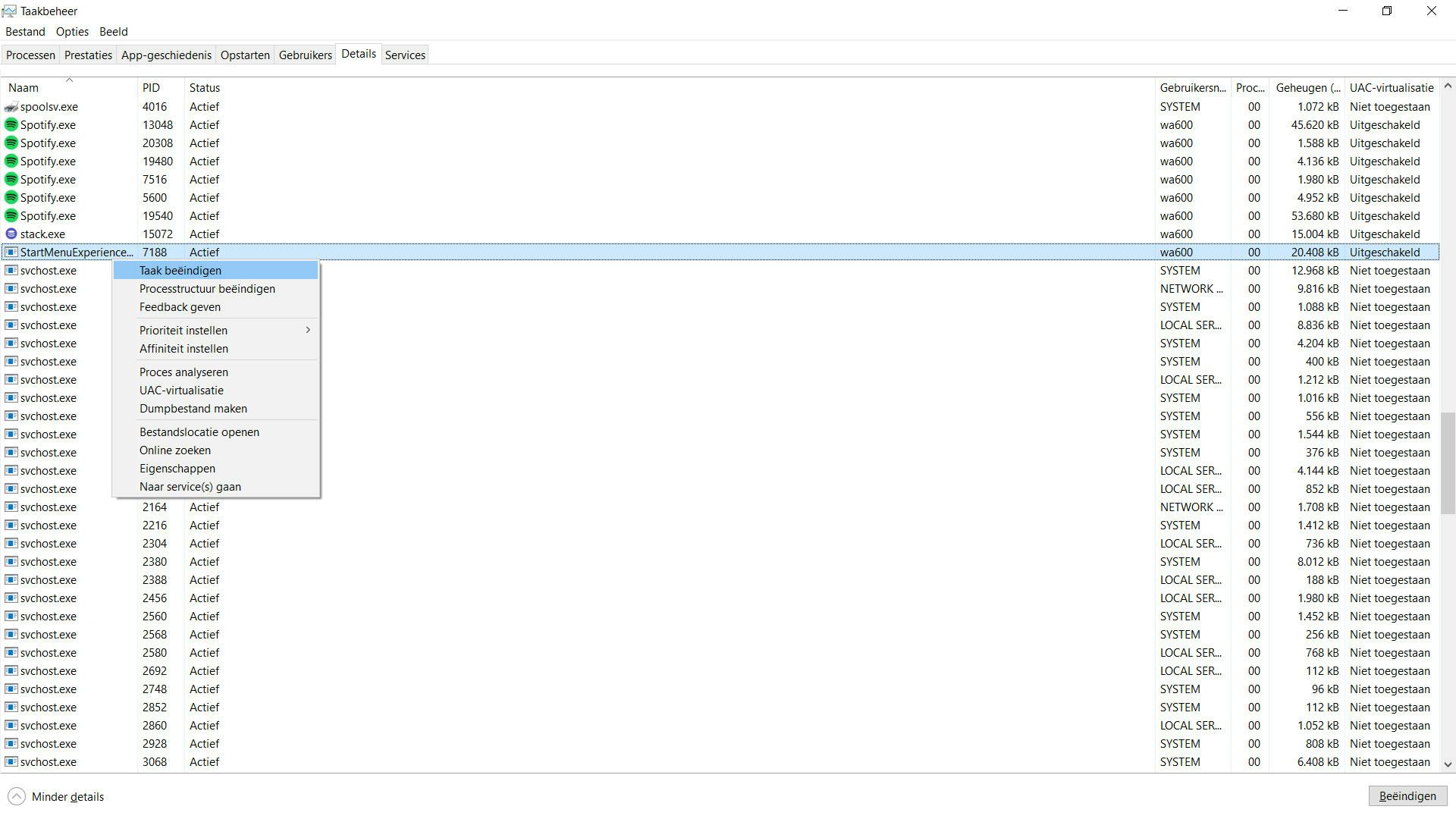Screen dimensions: 1456x819
Task: Open the Opties menu
Action: tap(72, 32)
